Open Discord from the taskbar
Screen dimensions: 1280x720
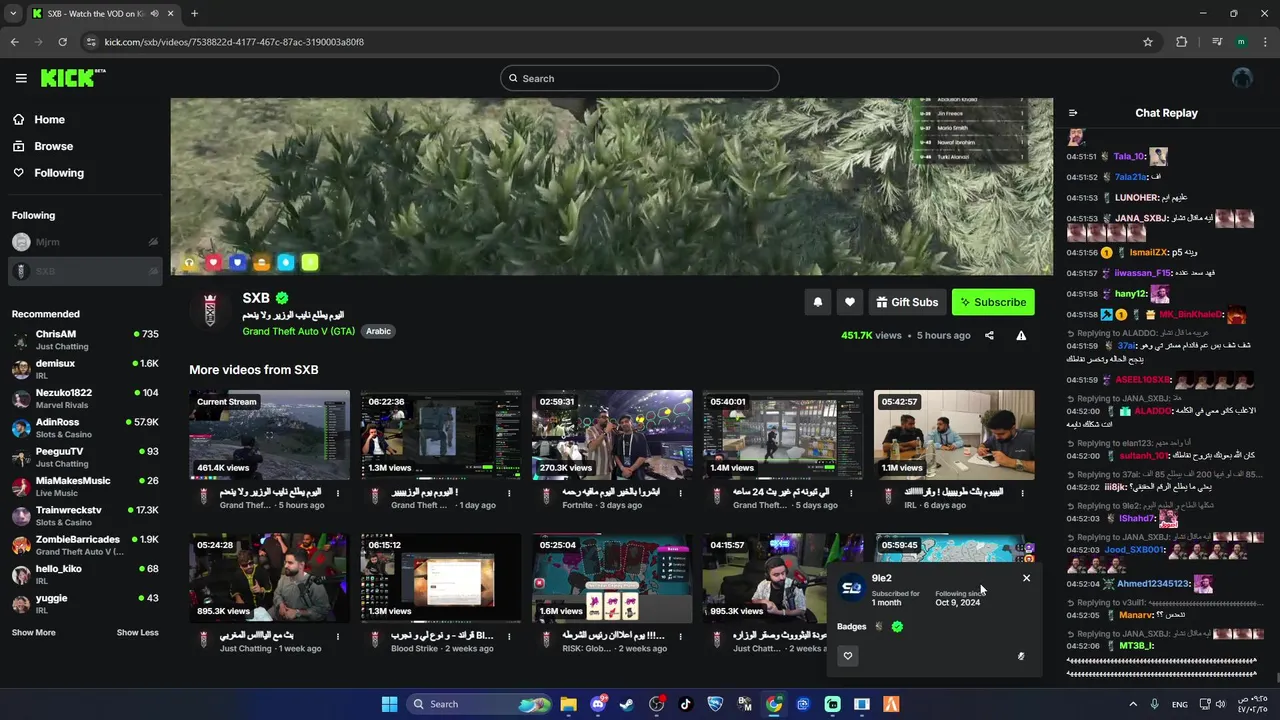pyautogui.click(x=598, y=704)
